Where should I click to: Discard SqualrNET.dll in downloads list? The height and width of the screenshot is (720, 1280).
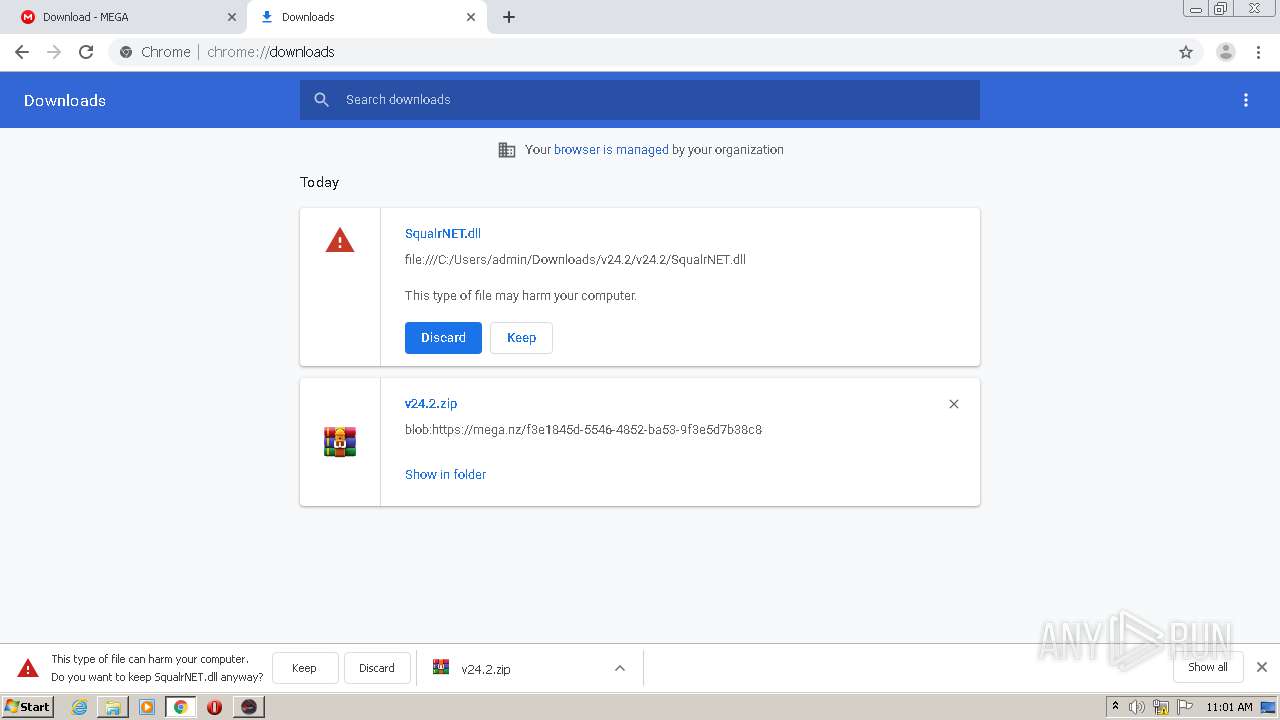[x=443, y=338]
